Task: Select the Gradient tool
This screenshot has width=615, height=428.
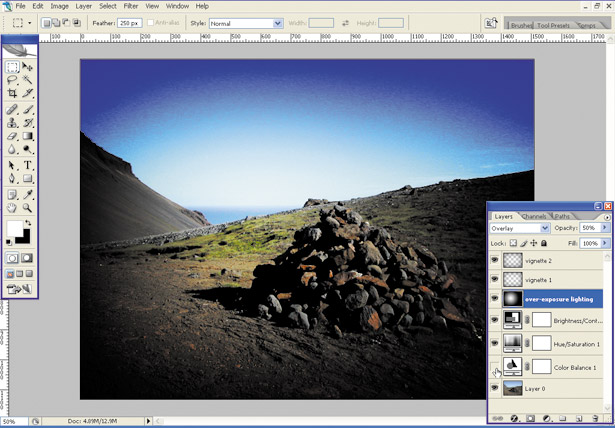Action: pos(27,136)
